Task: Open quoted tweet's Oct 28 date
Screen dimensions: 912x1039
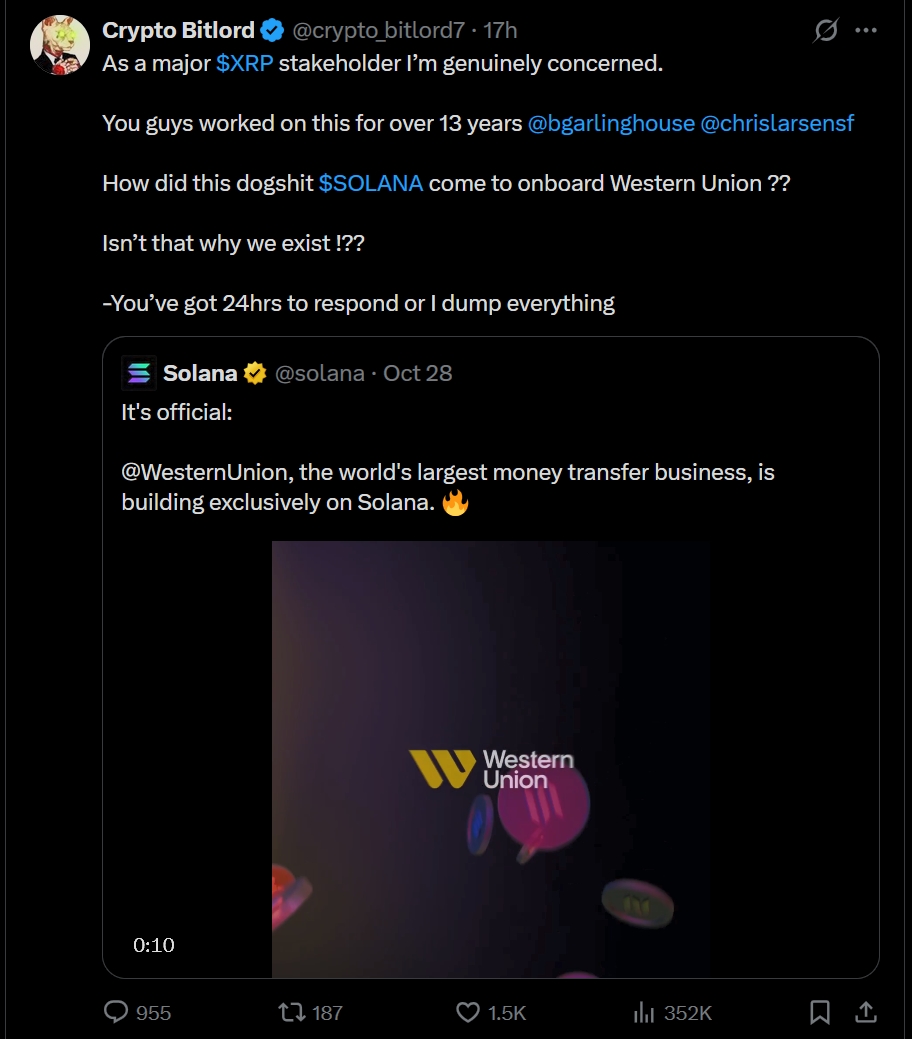Action: [418, 373]
